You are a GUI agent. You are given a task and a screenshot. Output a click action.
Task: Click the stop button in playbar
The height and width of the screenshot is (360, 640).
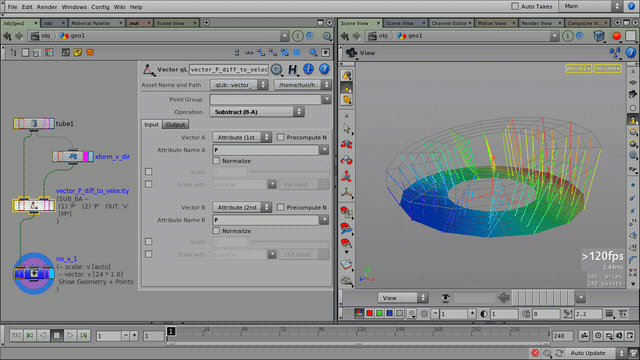[57, 336]
